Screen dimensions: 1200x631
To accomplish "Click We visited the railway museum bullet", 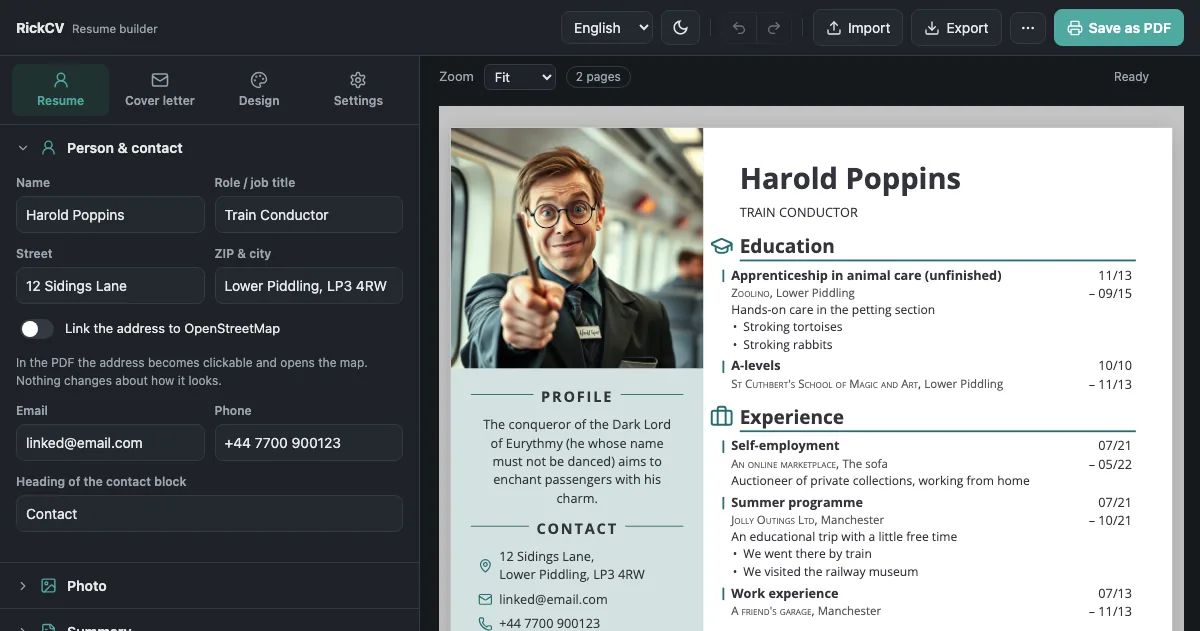I will [x=830, y=572].
